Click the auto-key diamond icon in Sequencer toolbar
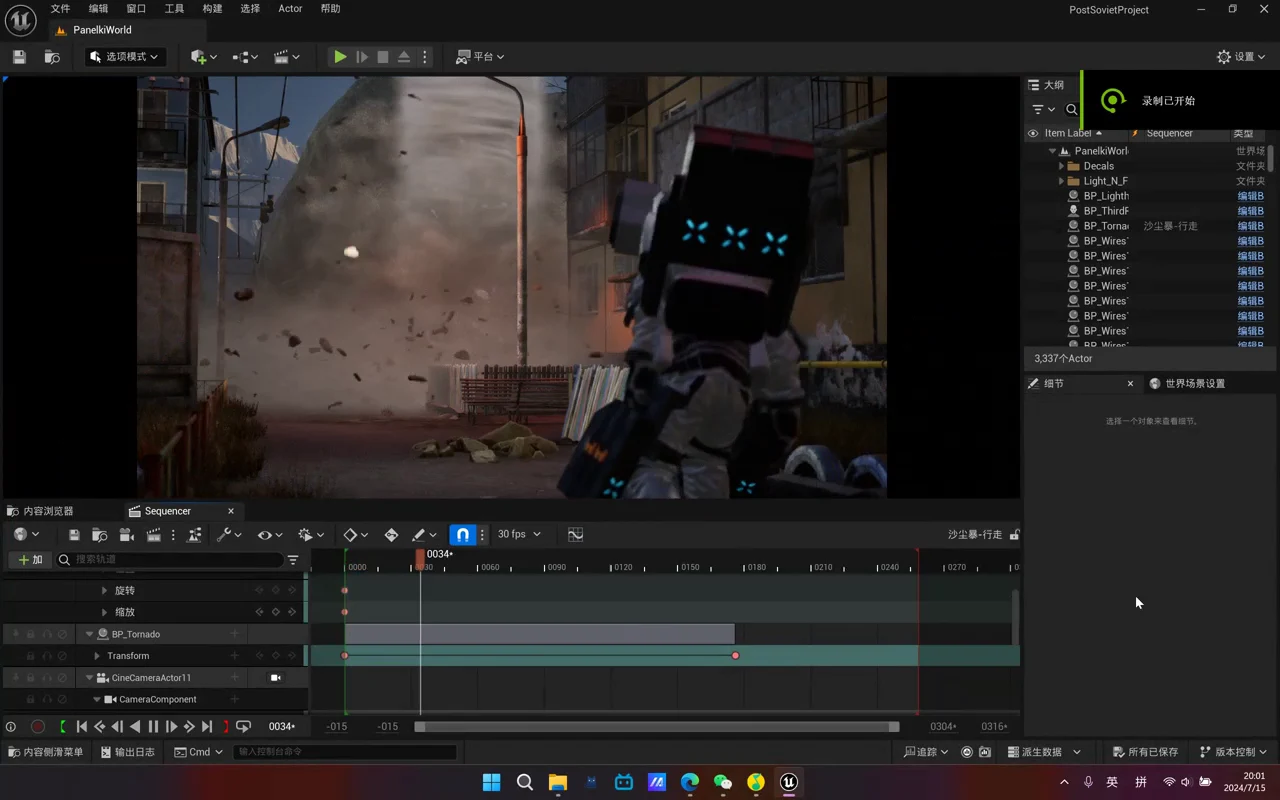The image size is (1280, 800). pyautogui.click(x=391, y=535)
